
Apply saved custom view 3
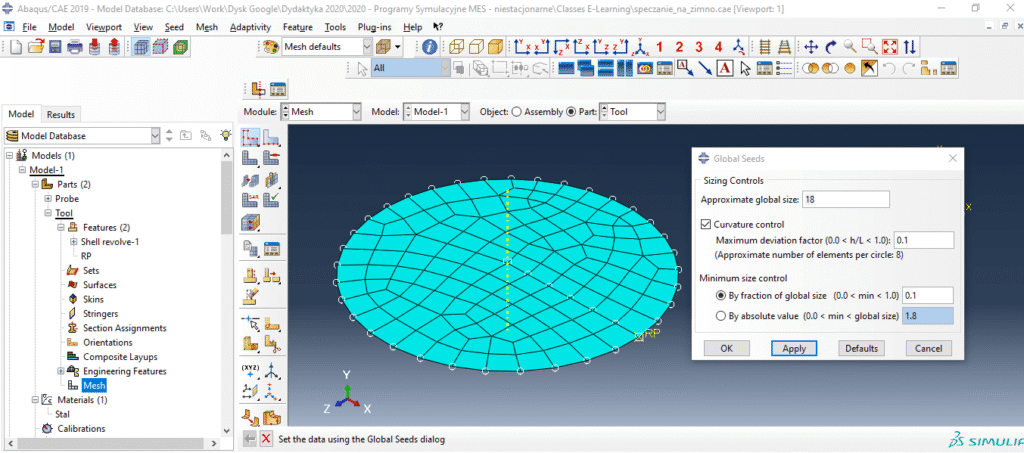(x=699, y=47)
